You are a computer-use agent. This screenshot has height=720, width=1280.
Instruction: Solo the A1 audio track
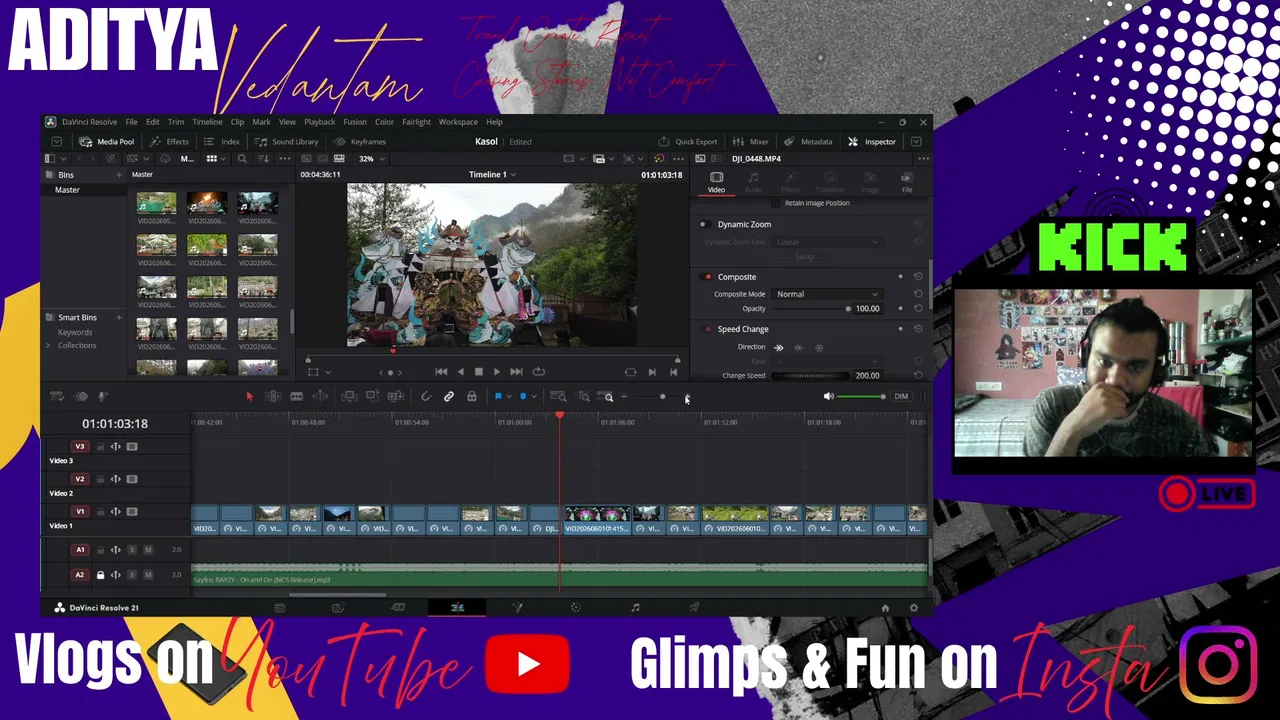coord(131,550)
